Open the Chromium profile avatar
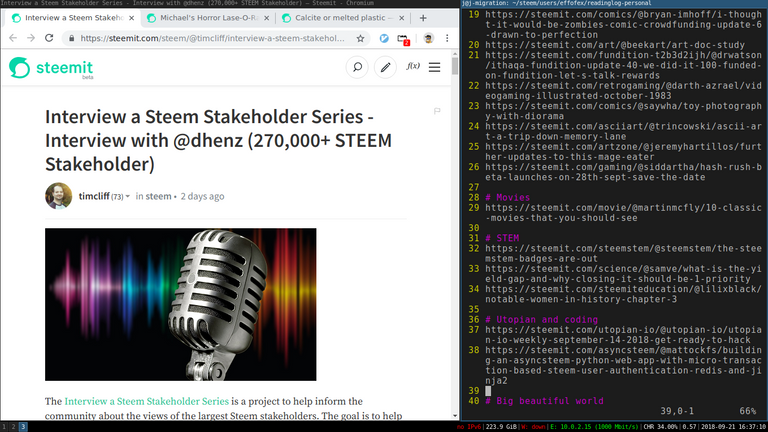Image resolution: width=768 pixels, height=432 pixels. click(x=429, y=38)
